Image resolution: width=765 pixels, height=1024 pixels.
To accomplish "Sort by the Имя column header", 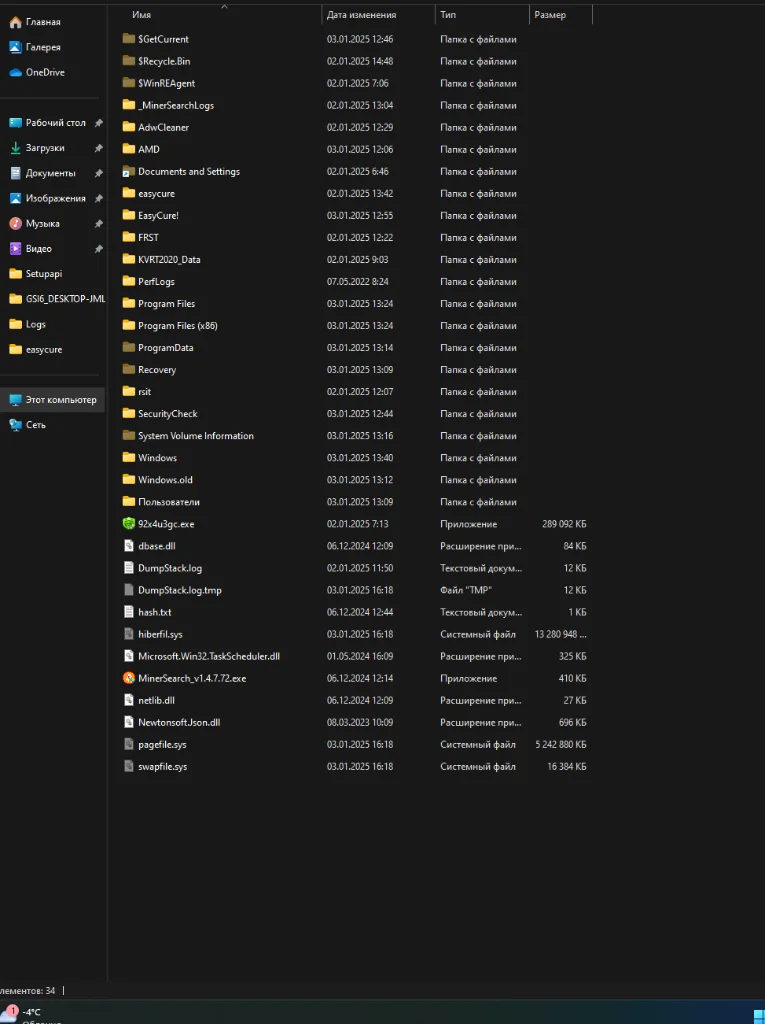I will [x=141, y=14].
